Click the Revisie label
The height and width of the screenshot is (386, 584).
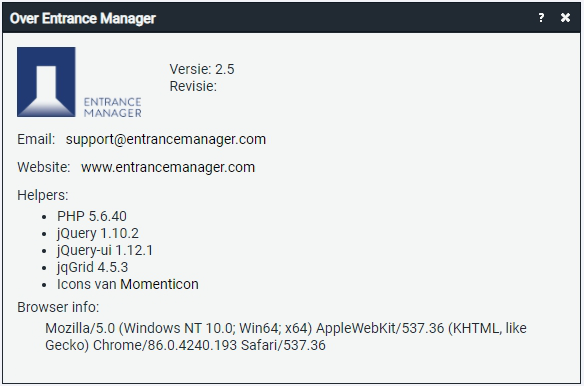pos(193,86)
